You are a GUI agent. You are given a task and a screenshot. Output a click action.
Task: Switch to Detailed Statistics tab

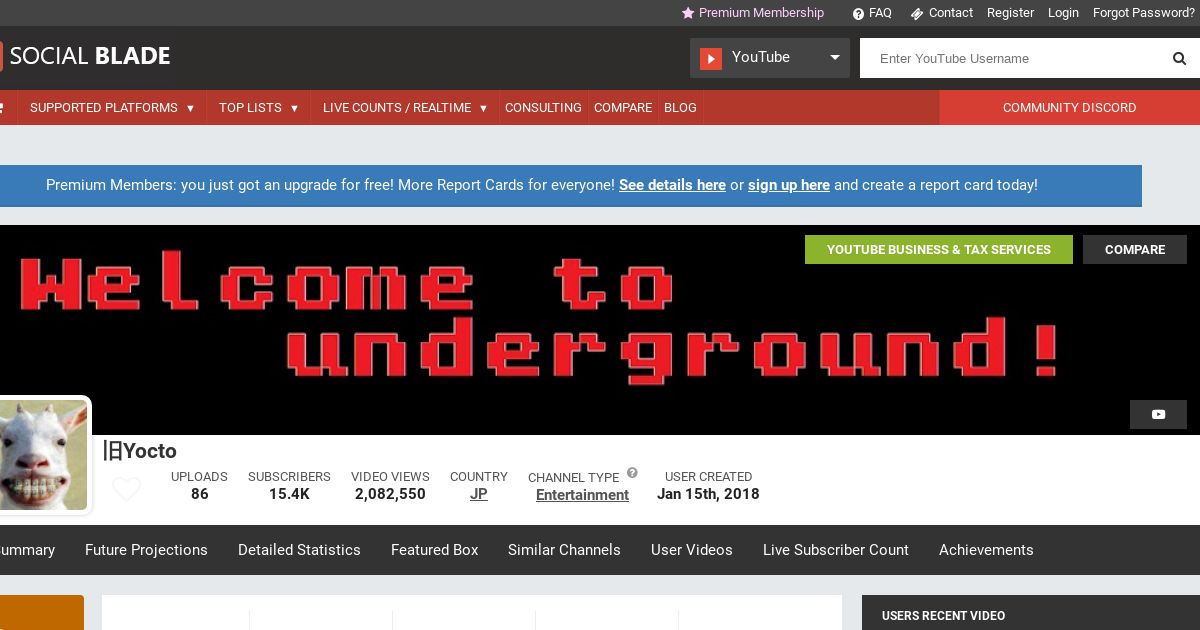tap(299, 550)
